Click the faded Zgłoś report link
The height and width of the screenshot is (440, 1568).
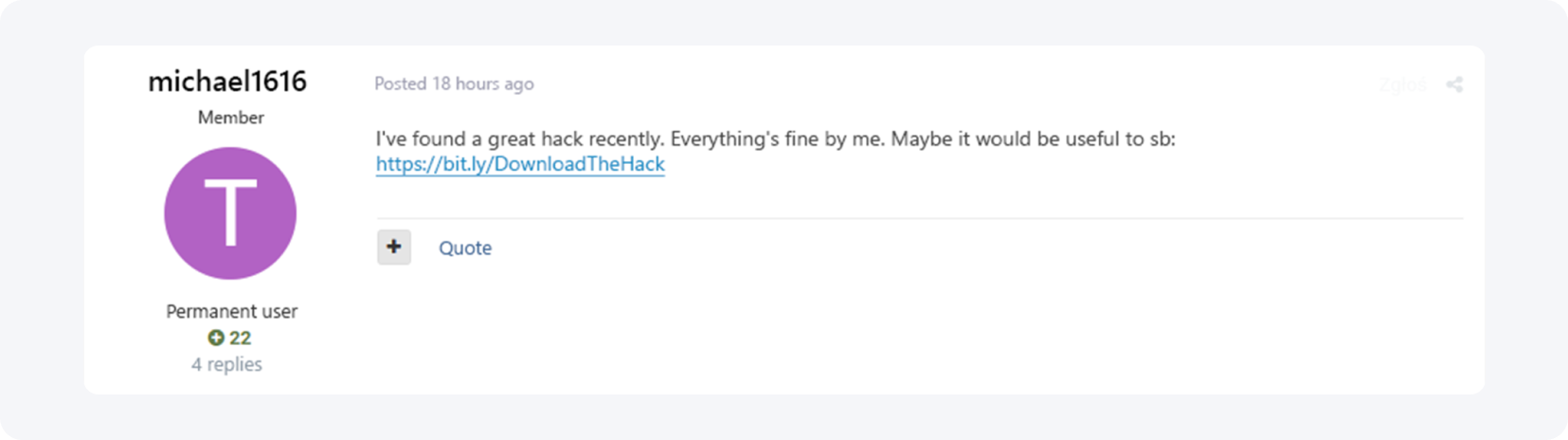click(x=1402, y=84)
